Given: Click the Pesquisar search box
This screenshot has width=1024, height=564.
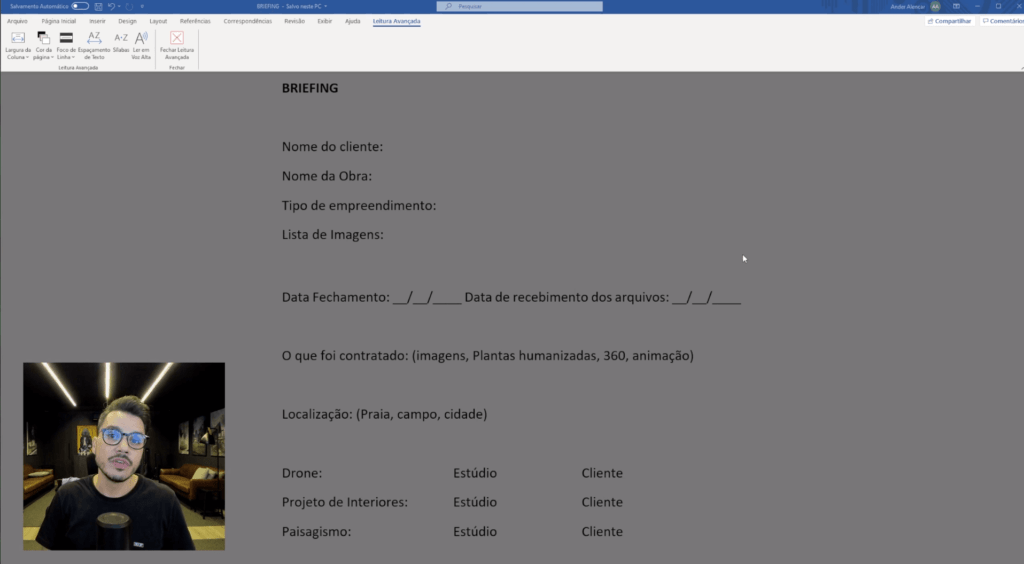Looking at the screenshot, I should point(520,6).
